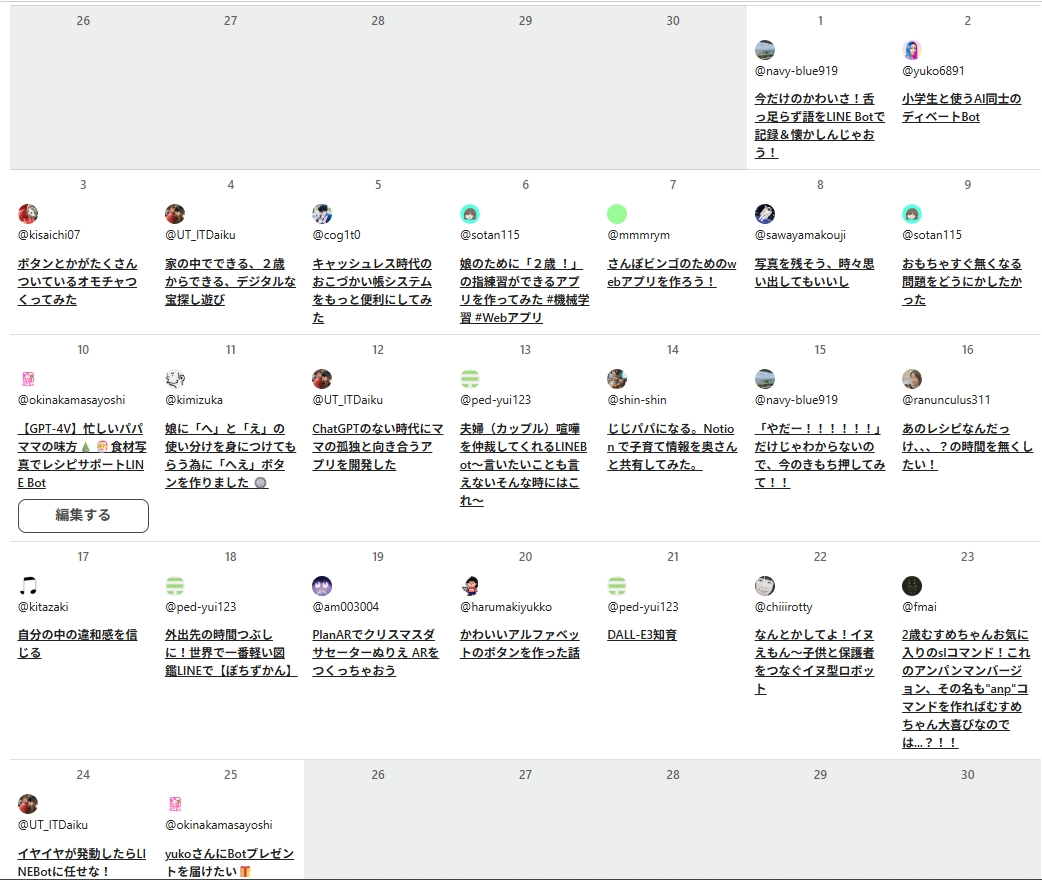
Task: Click UT_ITDaiku avatar on day 4
Action: [175, 214]
